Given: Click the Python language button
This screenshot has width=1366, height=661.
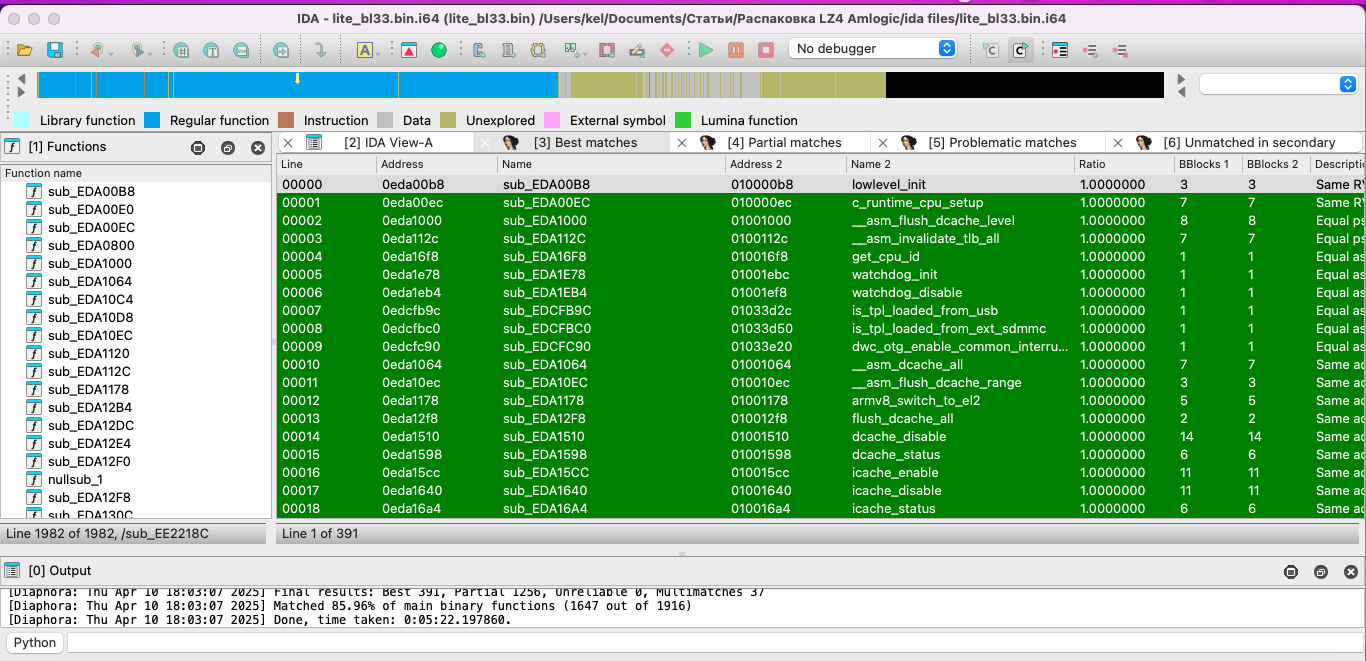Looking at the screenshot, I should pyautogui.click(x=35, y=642).
